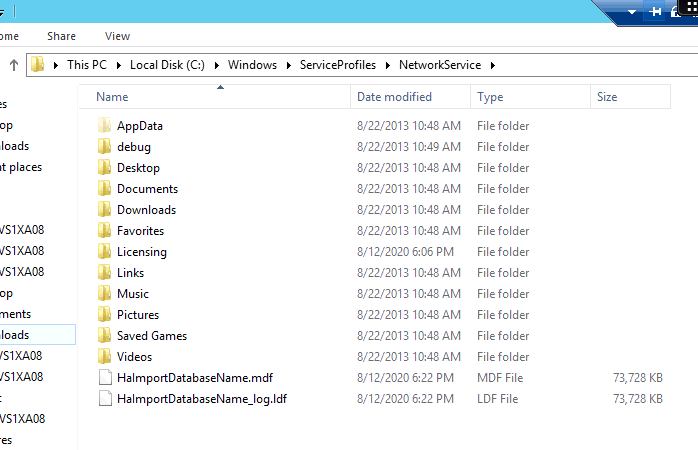Click the MDF File type cell
Viewport: 698px width, 450px height.
500,377
